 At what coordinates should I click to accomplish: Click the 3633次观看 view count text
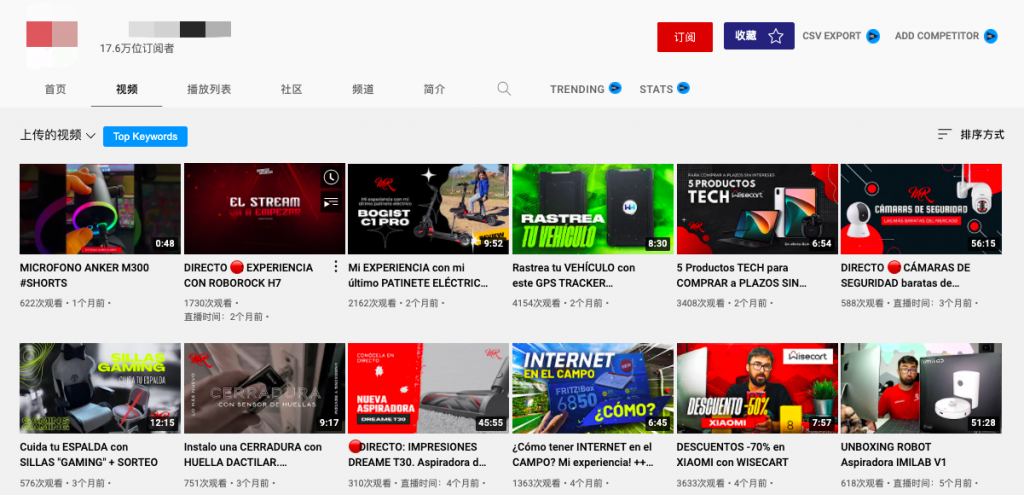(x=701, y=483)
